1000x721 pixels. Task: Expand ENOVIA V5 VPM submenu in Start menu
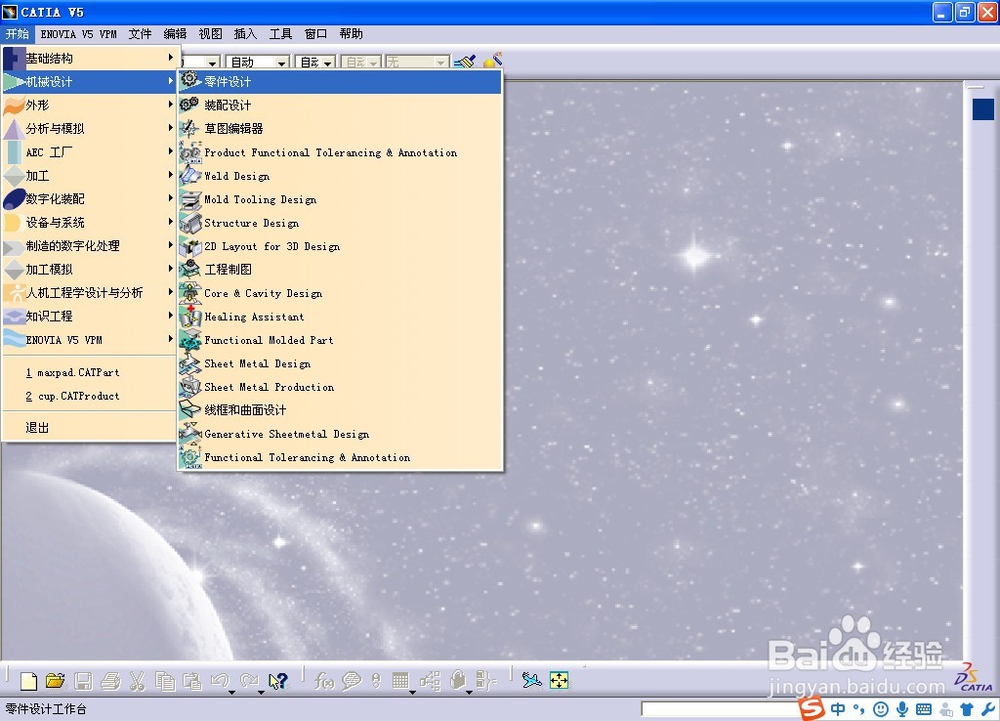point(89,340)
